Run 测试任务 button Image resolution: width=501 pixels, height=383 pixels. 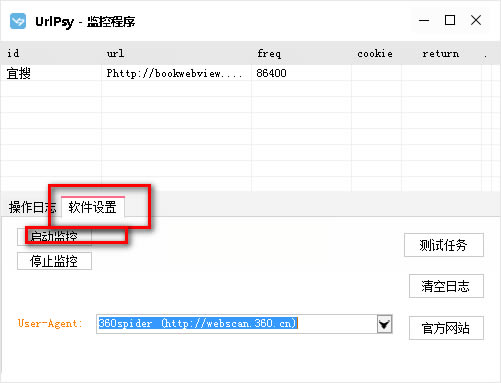pyautogui.click(x=444, y=245)
